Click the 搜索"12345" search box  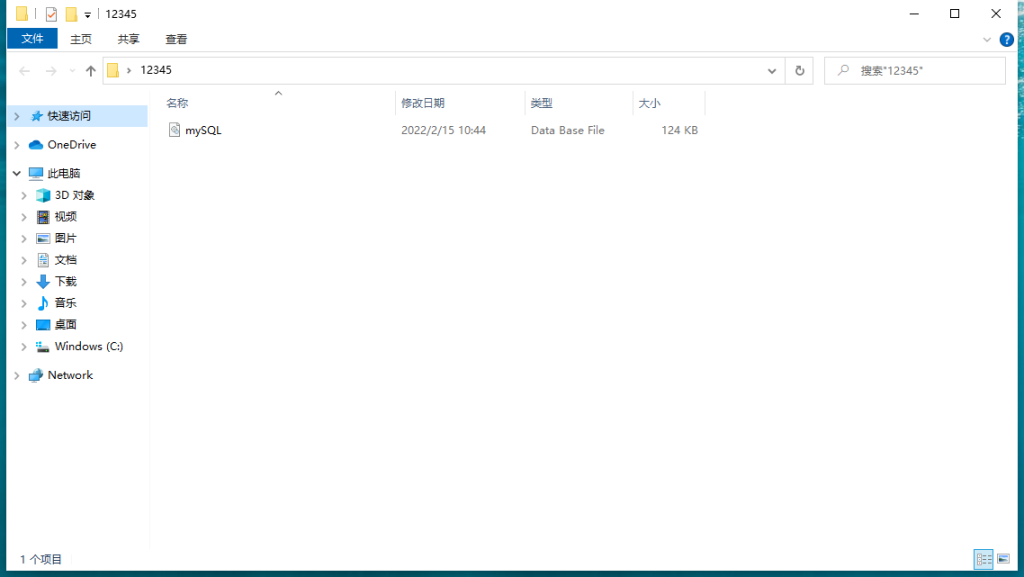click(915, 70)
